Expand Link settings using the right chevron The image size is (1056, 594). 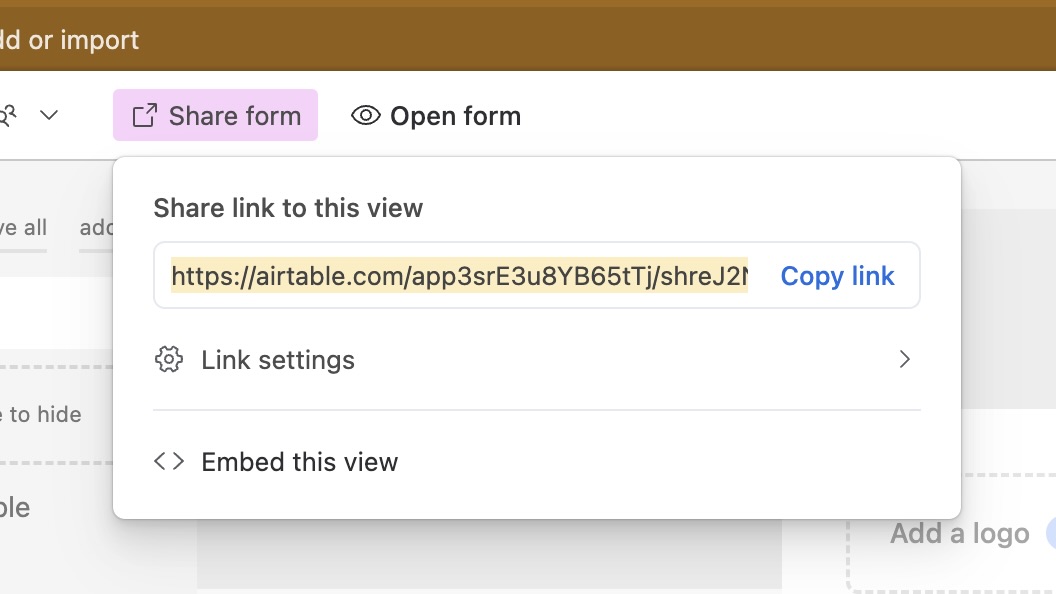tap(904, 360)
